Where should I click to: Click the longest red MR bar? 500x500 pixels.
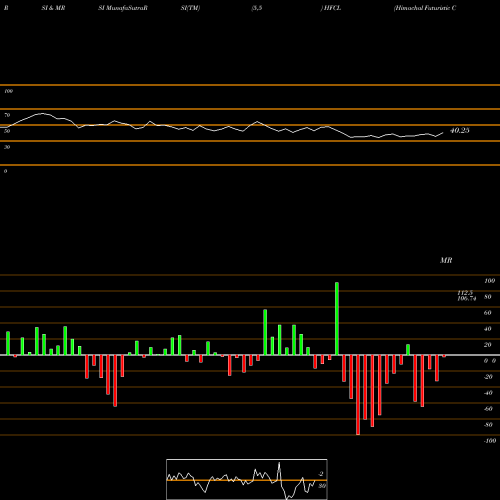click(358, 395)
